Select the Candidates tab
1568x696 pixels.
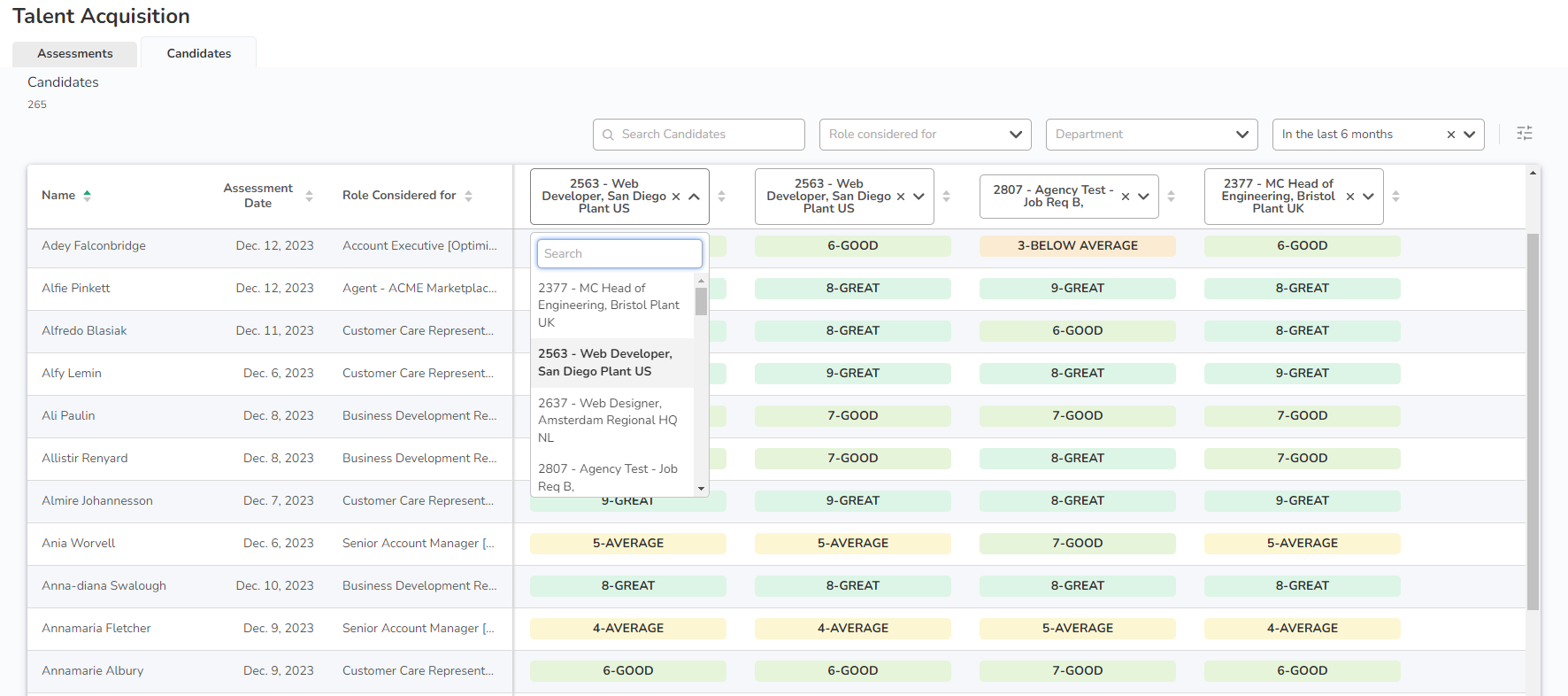(x=199, y=54)
